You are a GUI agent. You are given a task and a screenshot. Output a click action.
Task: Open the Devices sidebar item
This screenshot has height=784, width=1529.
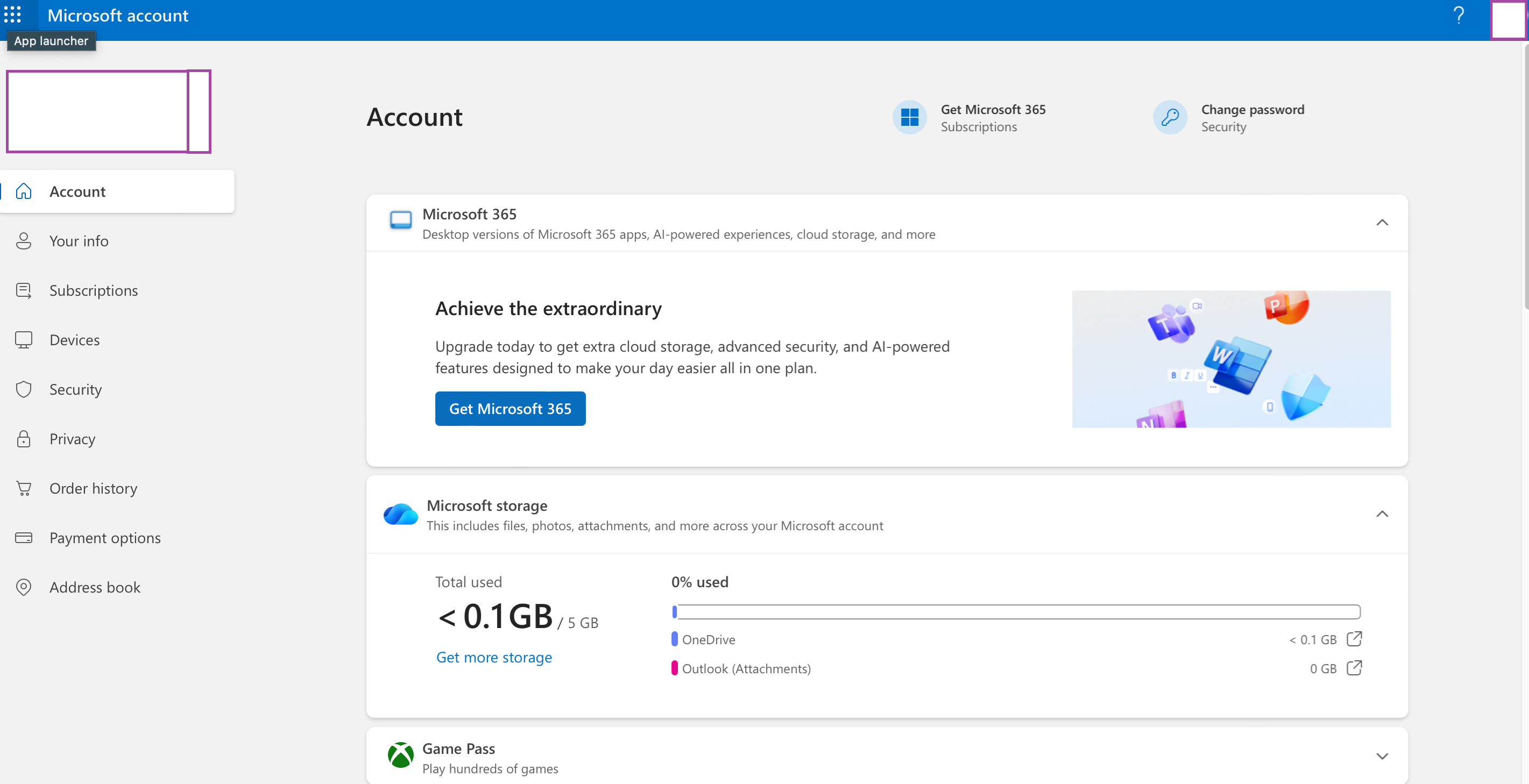(117, 340)
